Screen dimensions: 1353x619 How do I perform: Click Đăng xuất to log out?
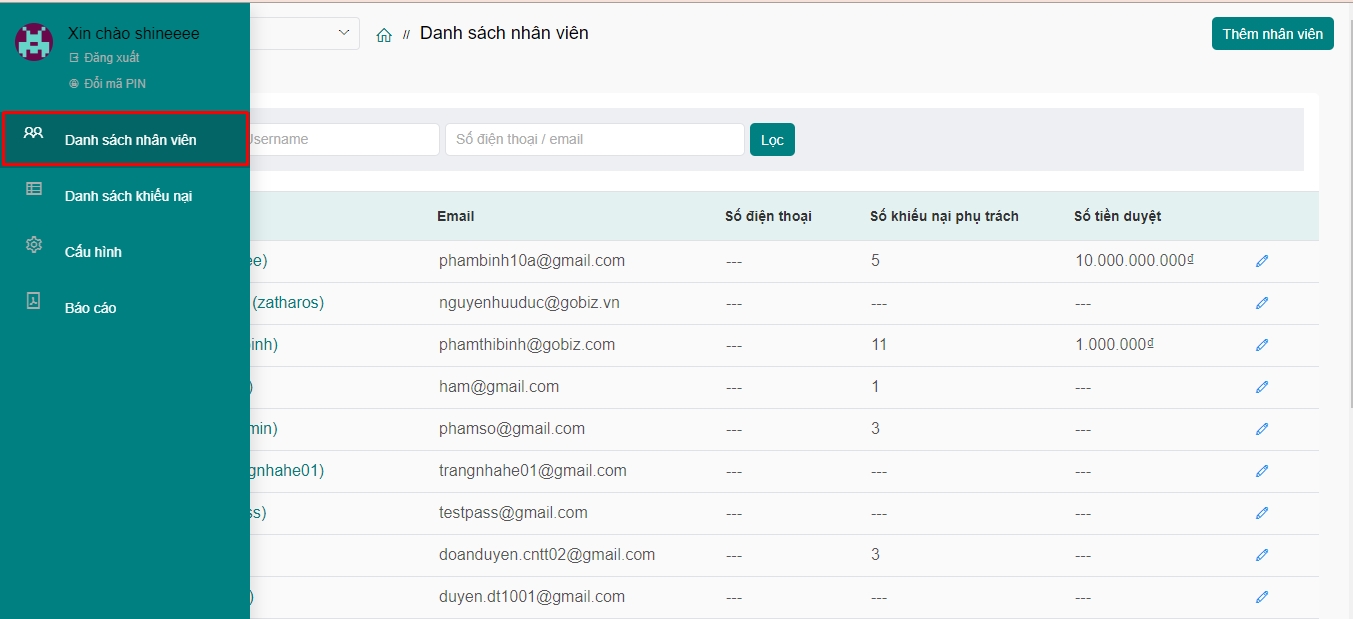pos(111,58)
